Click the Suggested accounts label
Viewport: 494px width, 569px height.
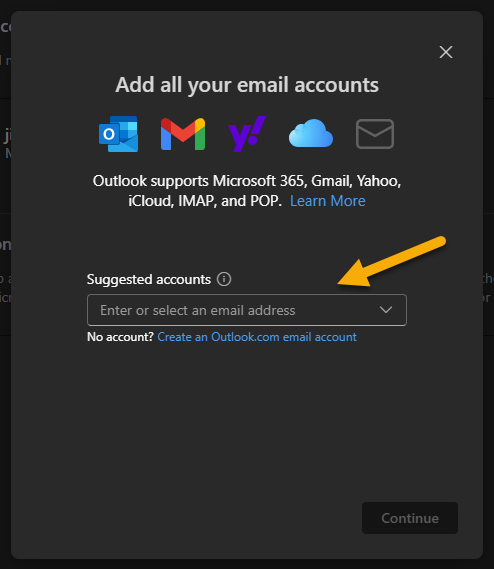pyautogui.click(x=149, y=279)
